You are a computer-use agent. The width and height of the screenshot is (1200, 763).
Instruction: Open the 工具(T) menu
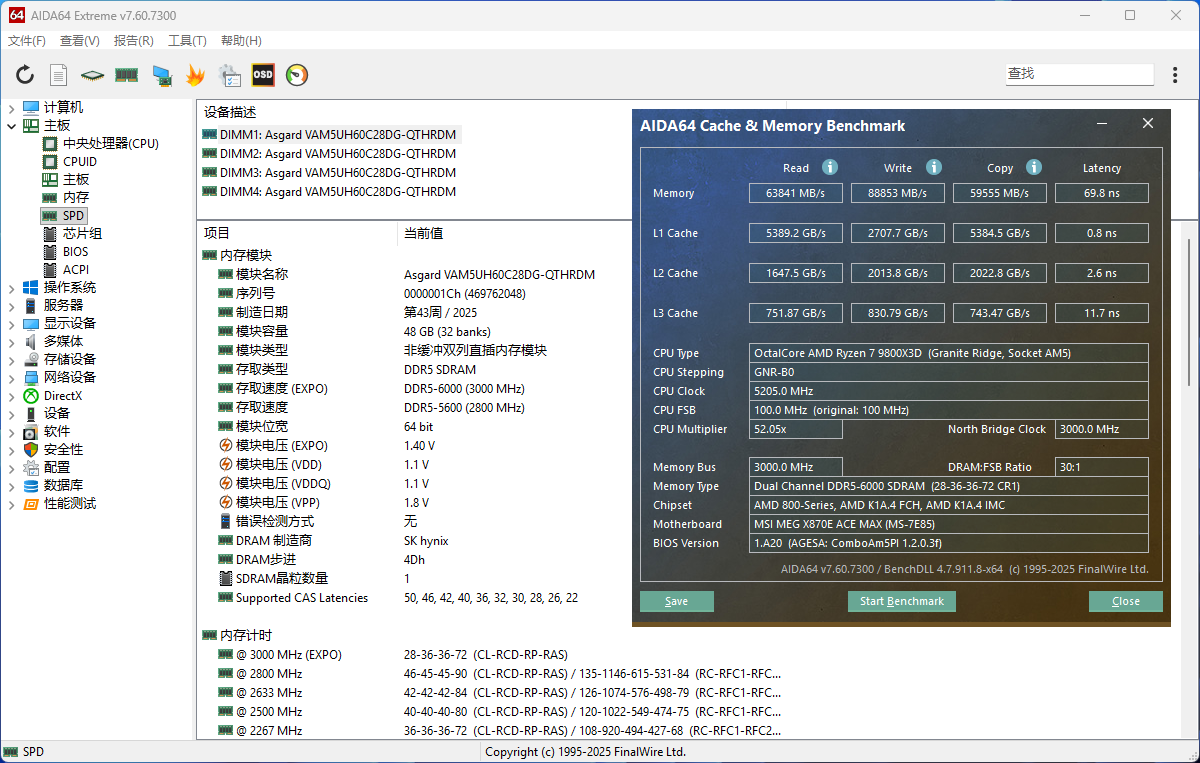187,41
